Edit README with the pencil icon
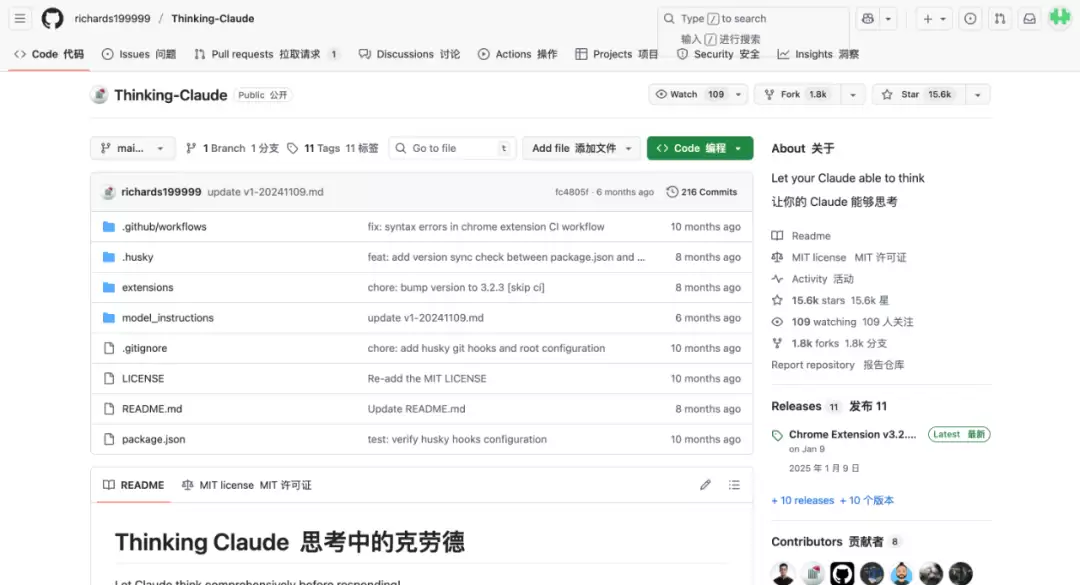 tap(705, 485)
